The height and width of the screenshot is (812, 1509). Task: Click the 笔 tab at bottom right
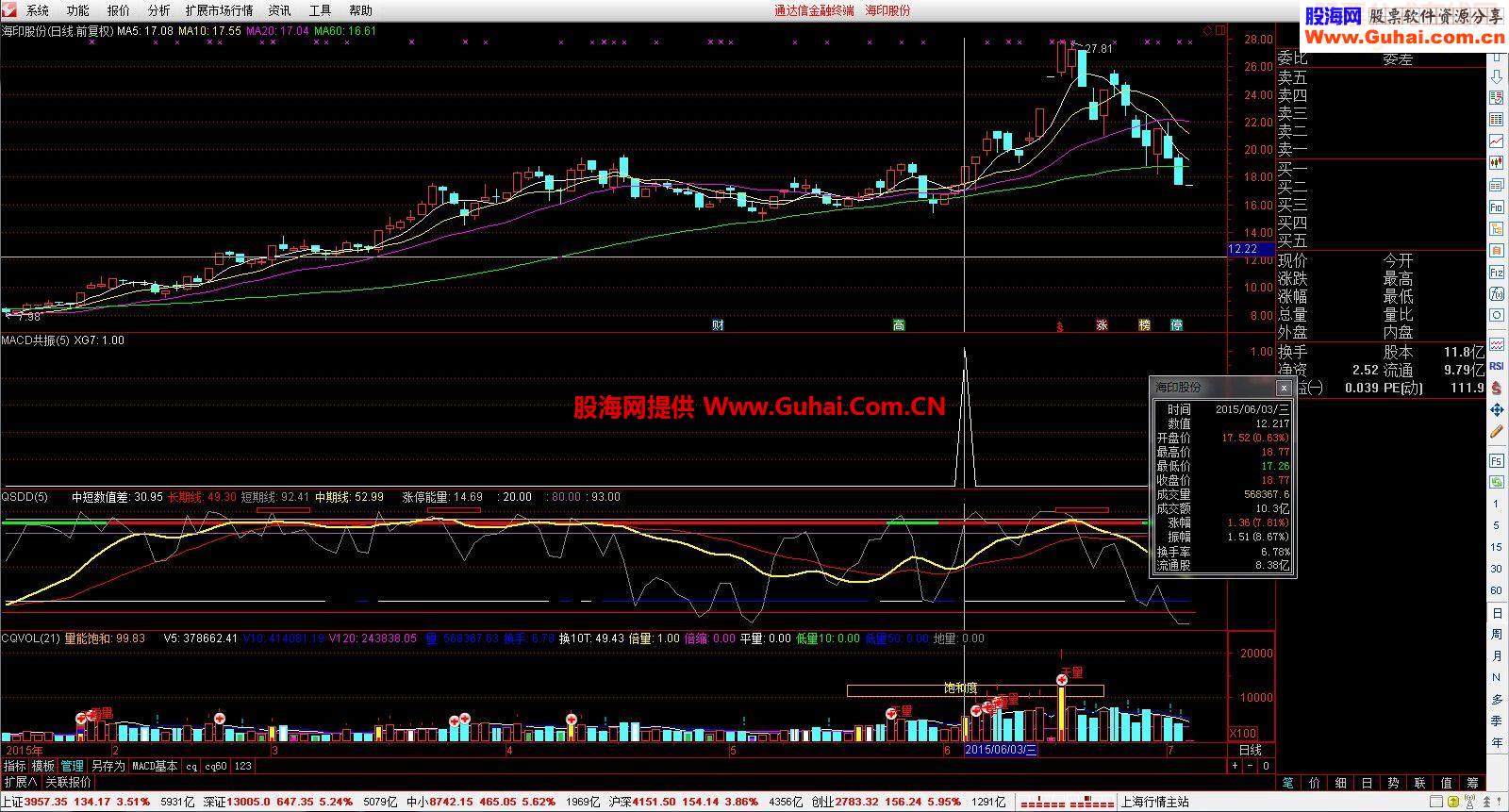click(1288, 783)
